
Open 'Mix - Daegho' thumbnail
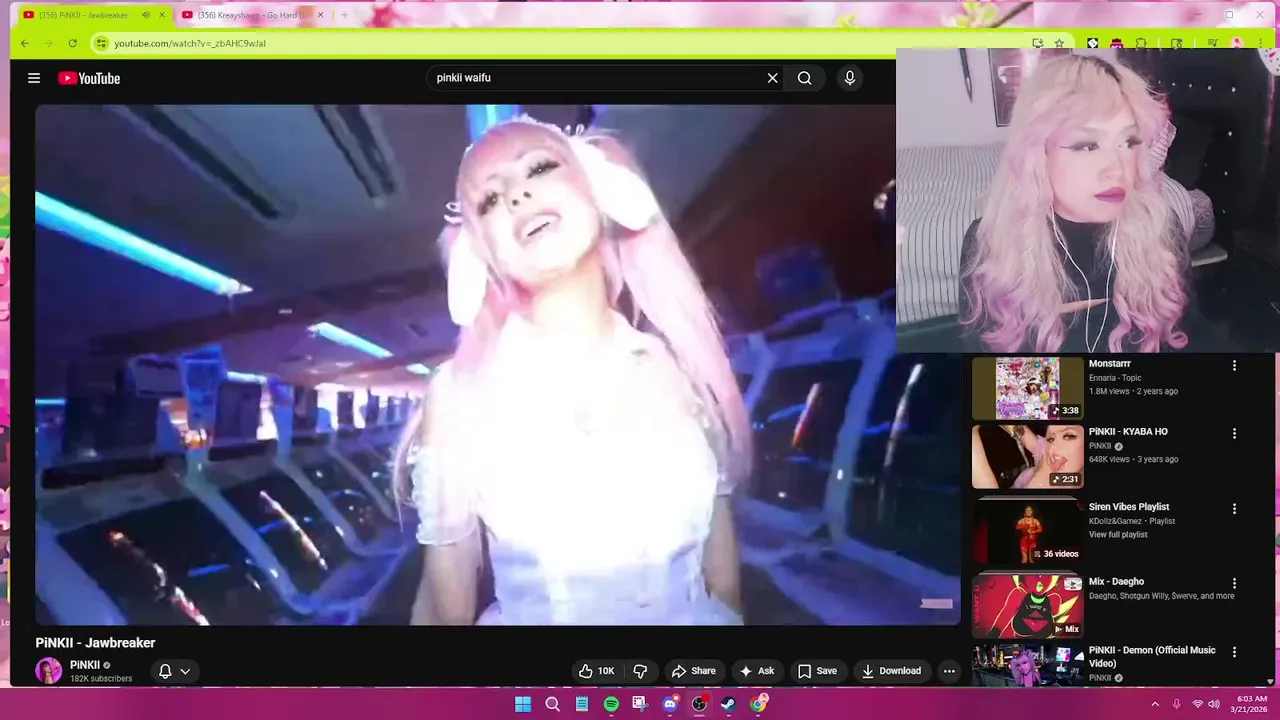1027,606
